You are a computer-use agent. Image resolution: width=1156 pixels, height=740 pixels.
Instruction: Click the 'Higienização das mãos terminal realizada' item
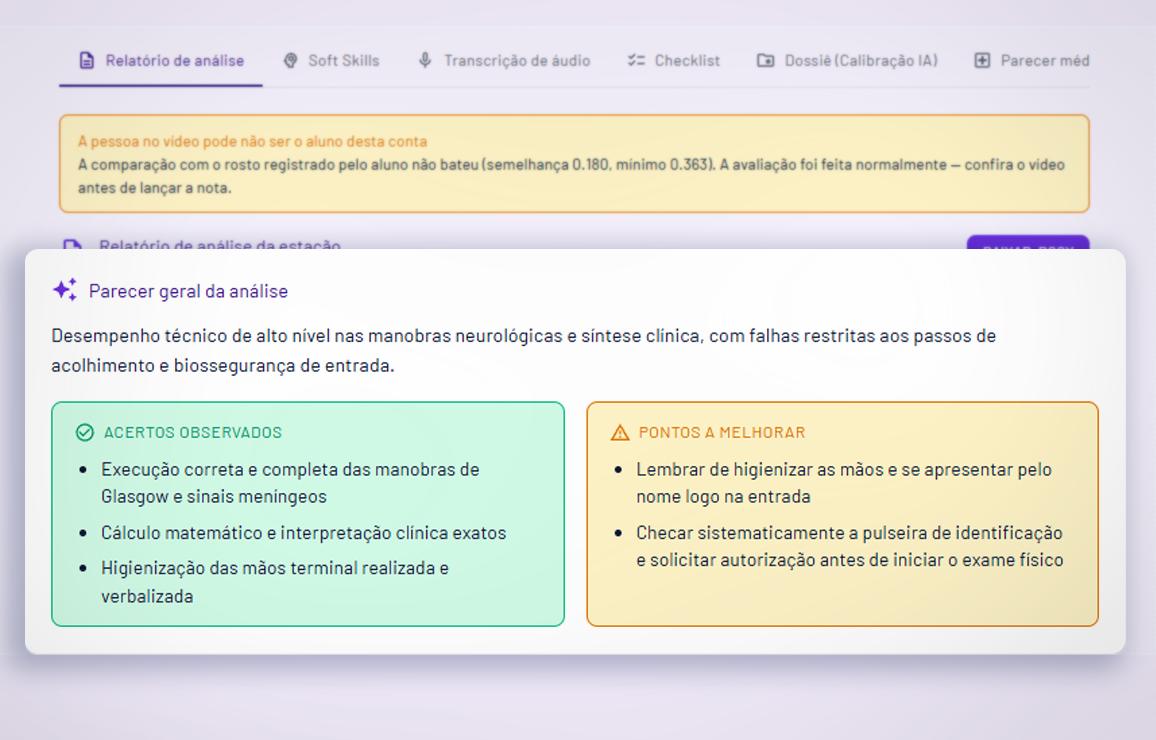(x=275, y=582)
